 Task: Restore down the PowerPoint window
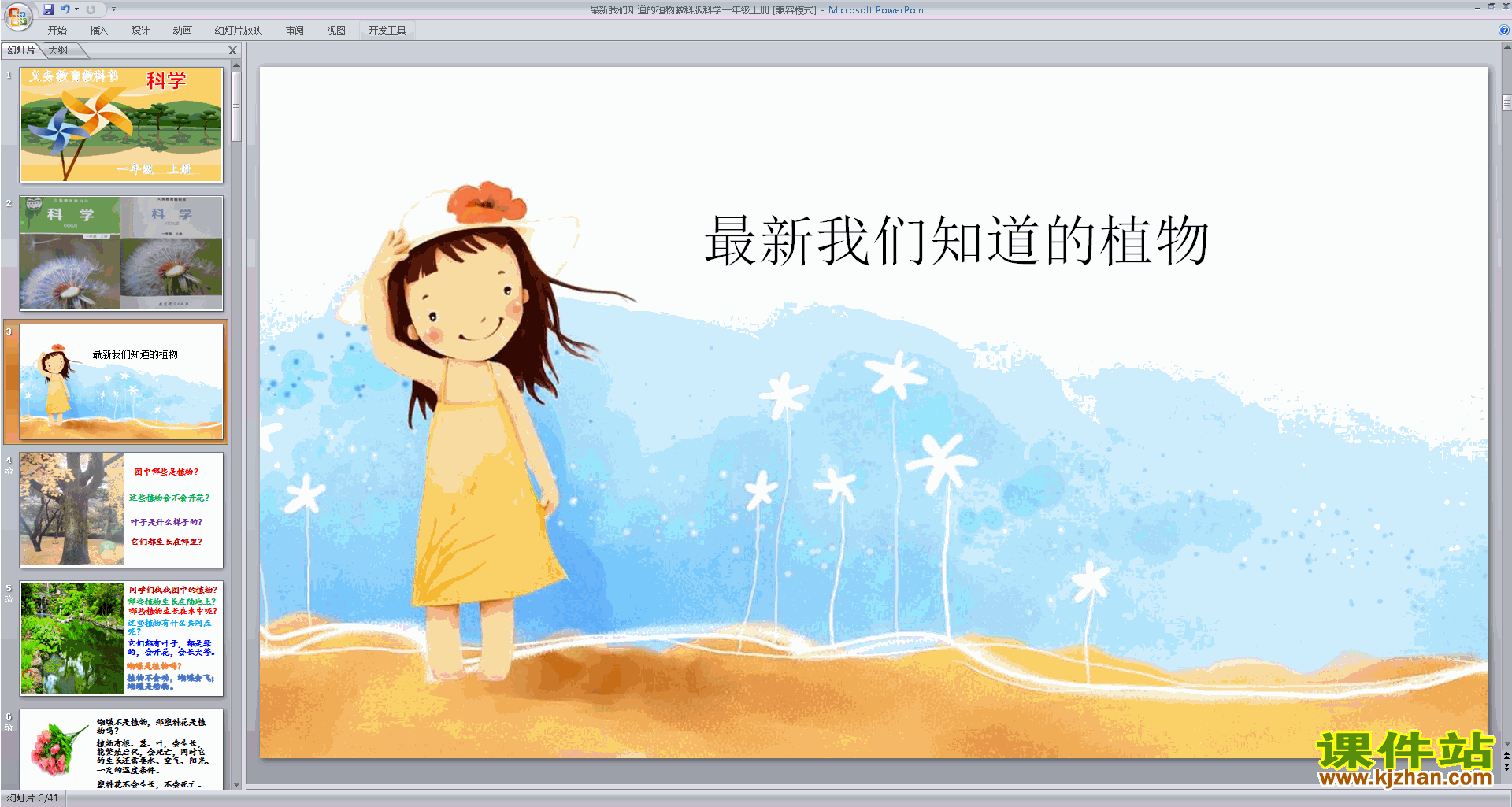click(1492, 6)
